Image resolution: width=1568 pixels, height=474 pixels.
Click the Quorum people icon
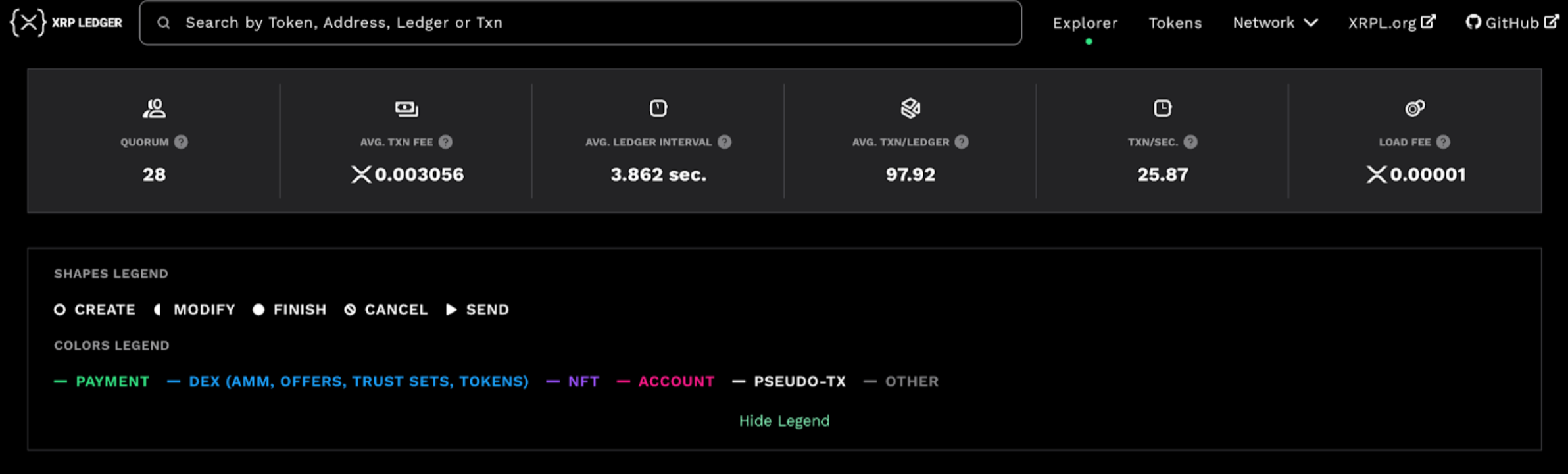click(x=154, y=109)
